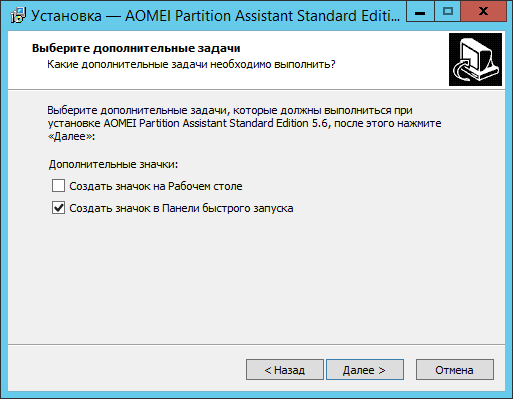Minimize the installer window

(420, 12)
